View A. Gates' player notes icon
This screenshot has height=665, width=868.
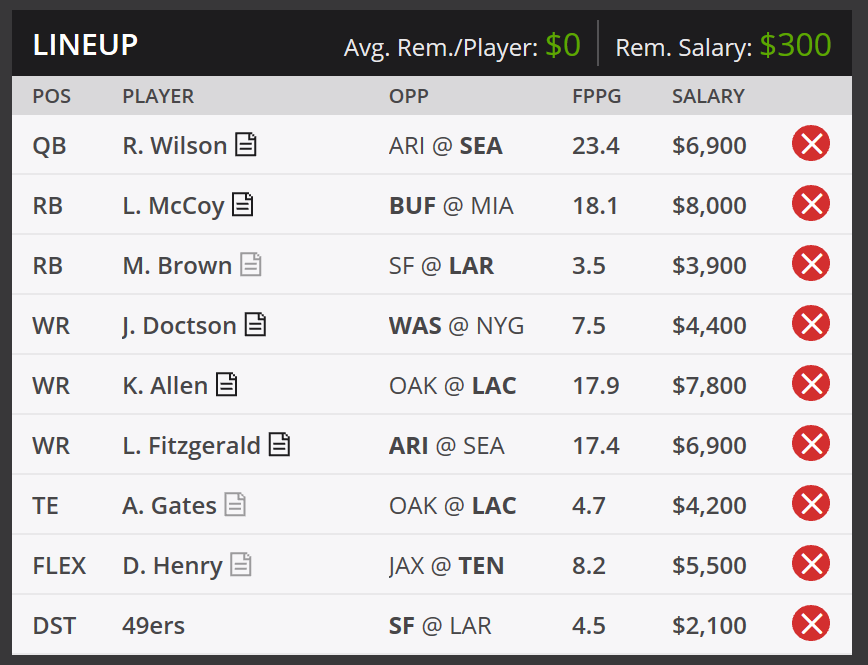235,505
